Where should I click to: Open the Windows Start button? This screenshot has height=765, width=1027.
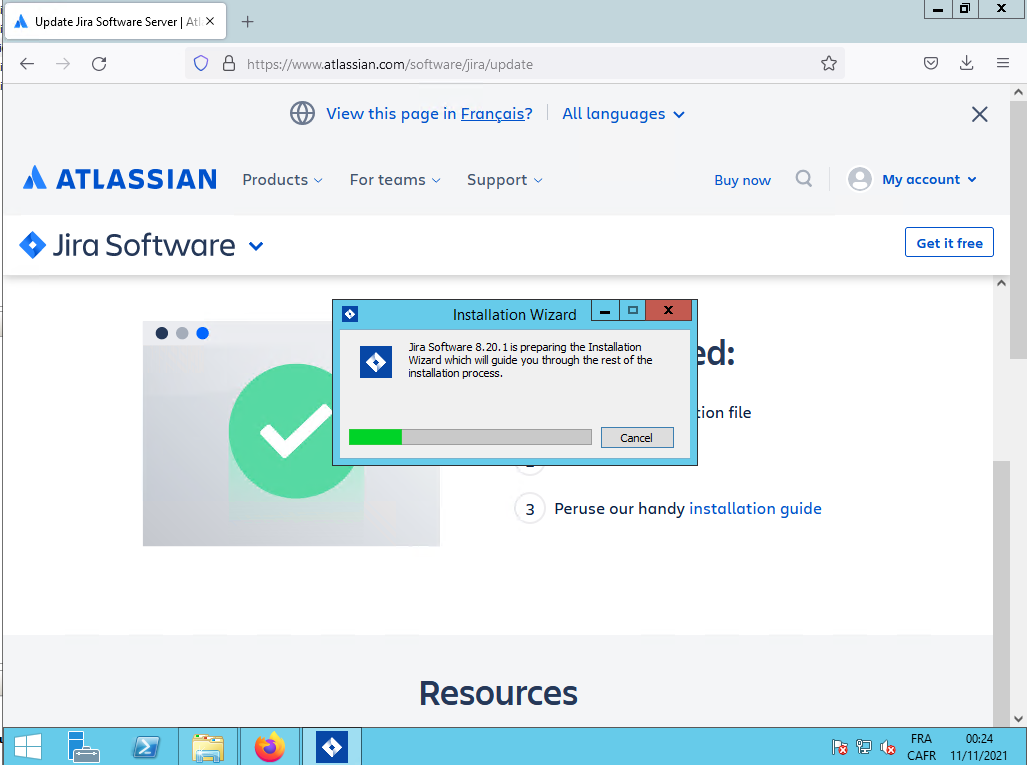pyautogui.click(x=28, y=747)
